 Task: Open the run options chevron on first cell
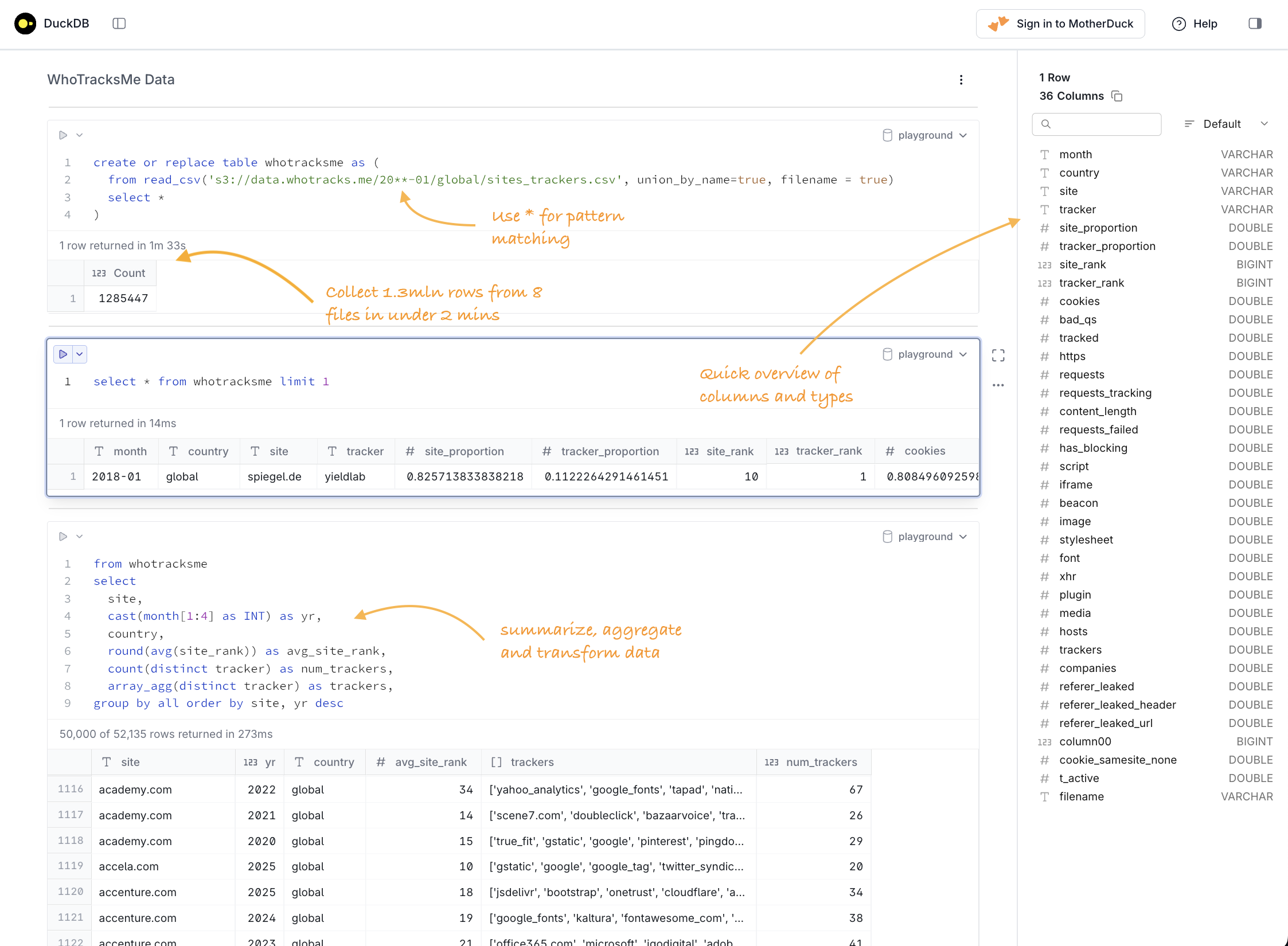click(80, 135)
